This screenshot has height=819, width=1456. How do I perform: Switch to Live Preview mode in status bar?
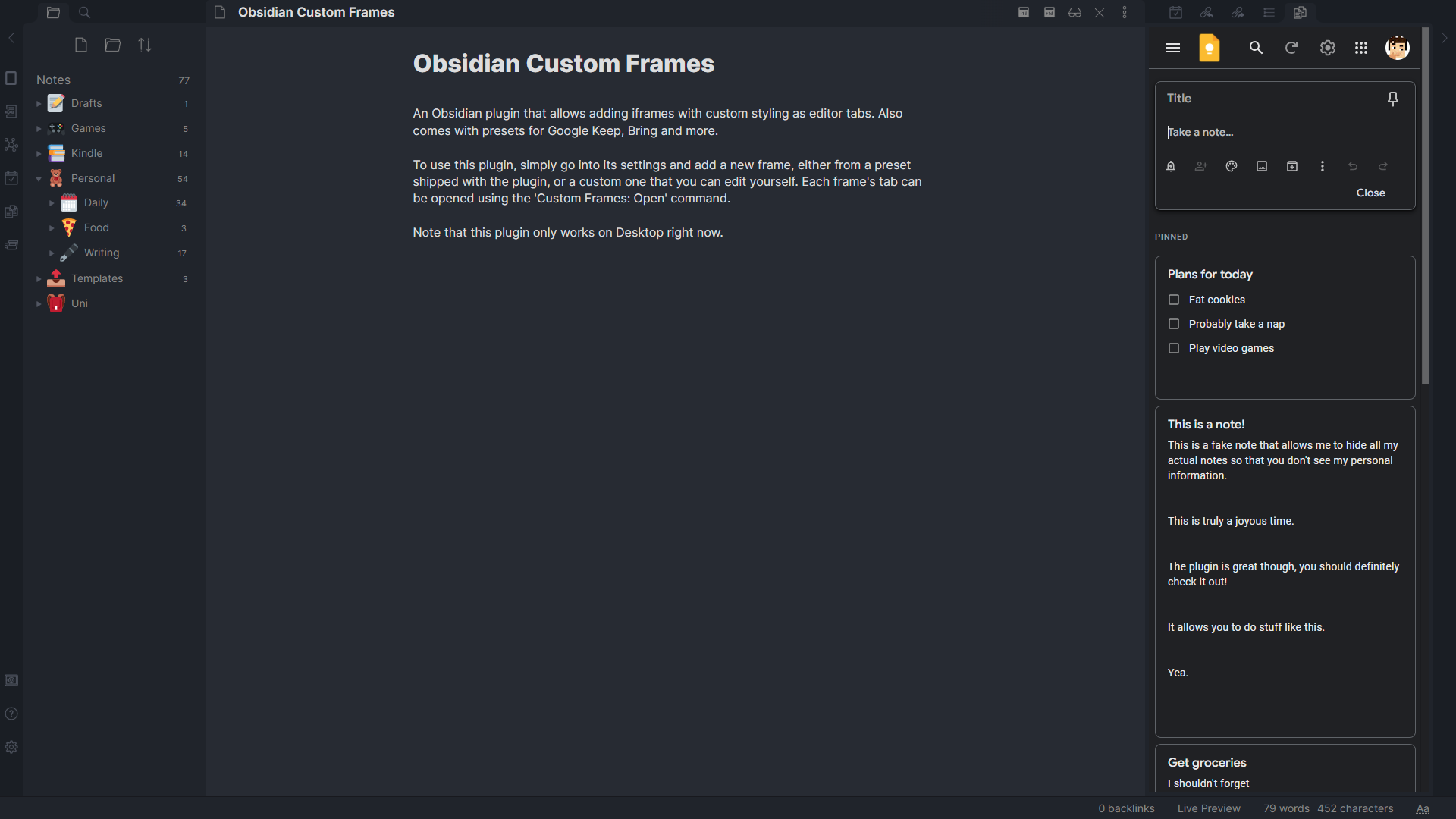coord(1208,808)
